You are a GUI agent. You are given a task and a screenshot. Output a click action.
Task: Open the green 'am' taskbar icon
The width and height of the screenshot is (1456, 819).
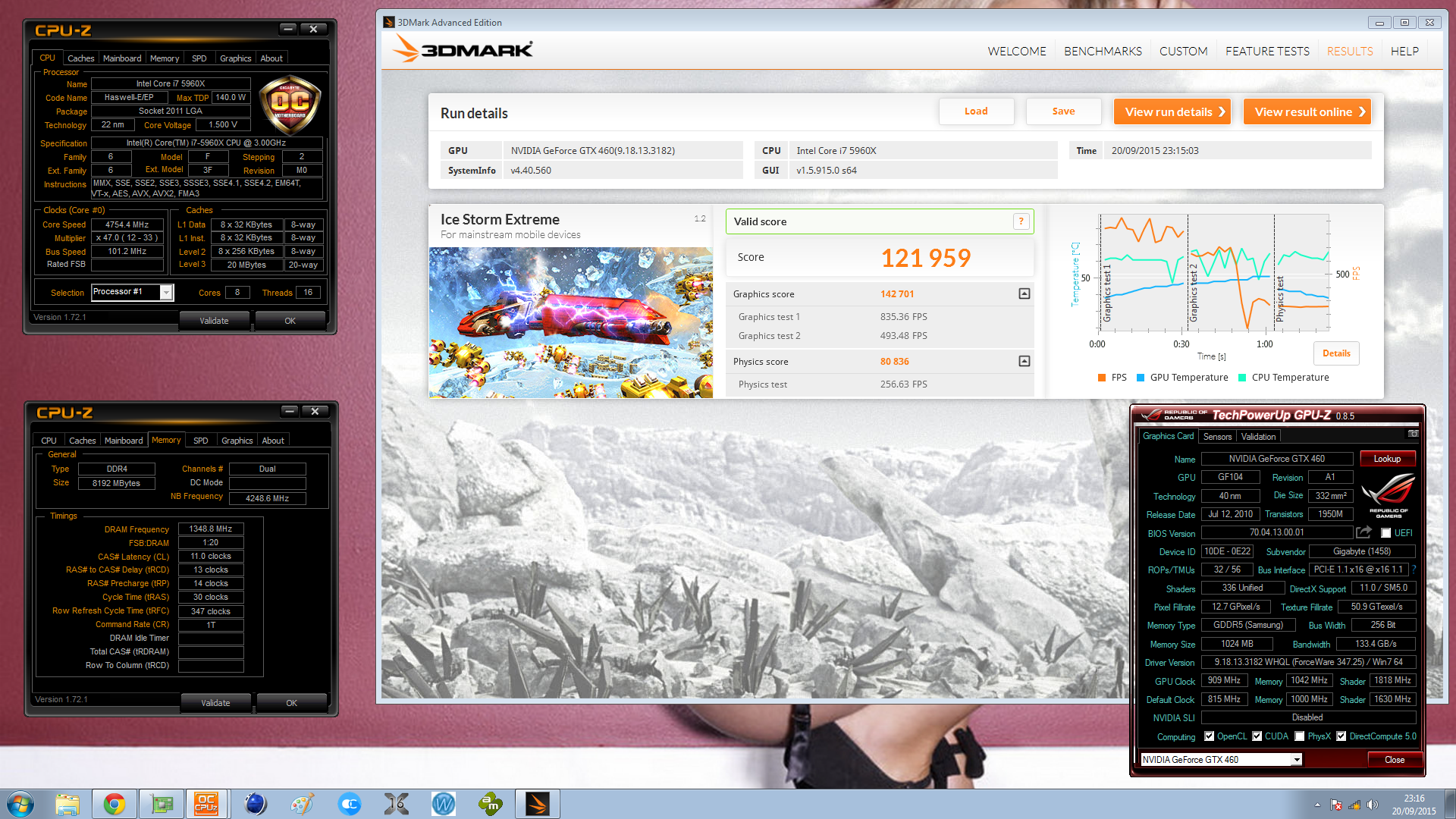click(491, 804)
